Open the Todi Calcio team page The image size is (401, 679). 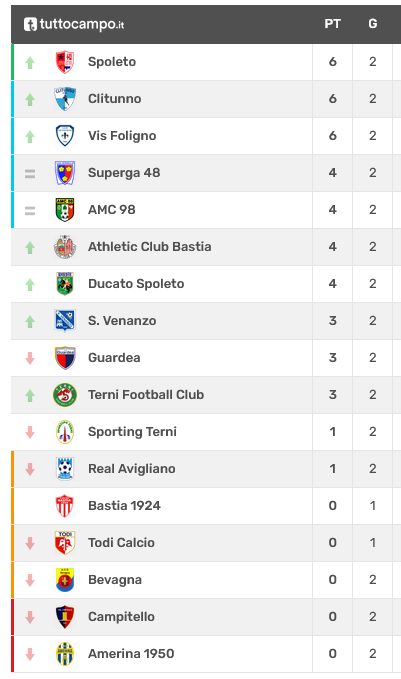121,543
